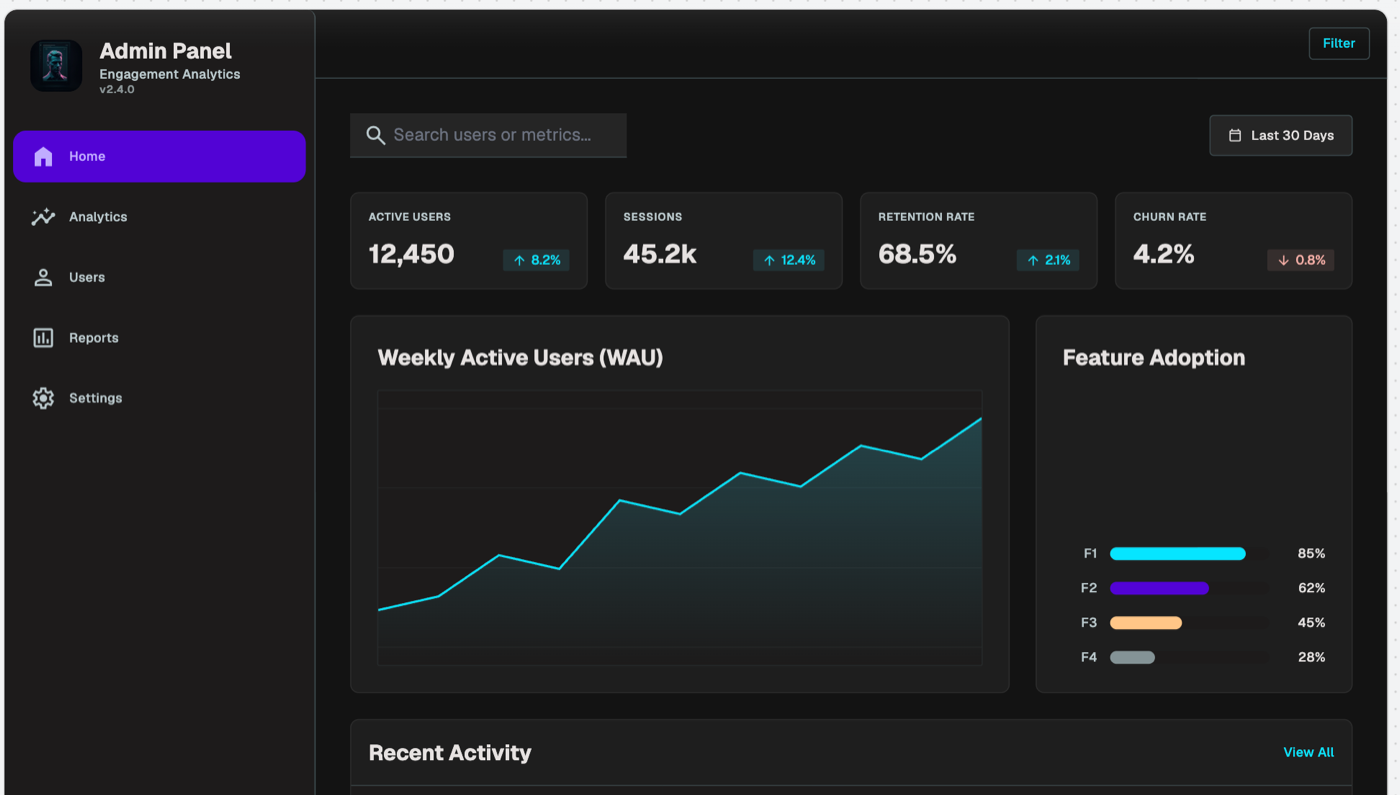Click the Filter button
The width and height of the screenshot is (1400, 795).
click(1339, 43)
